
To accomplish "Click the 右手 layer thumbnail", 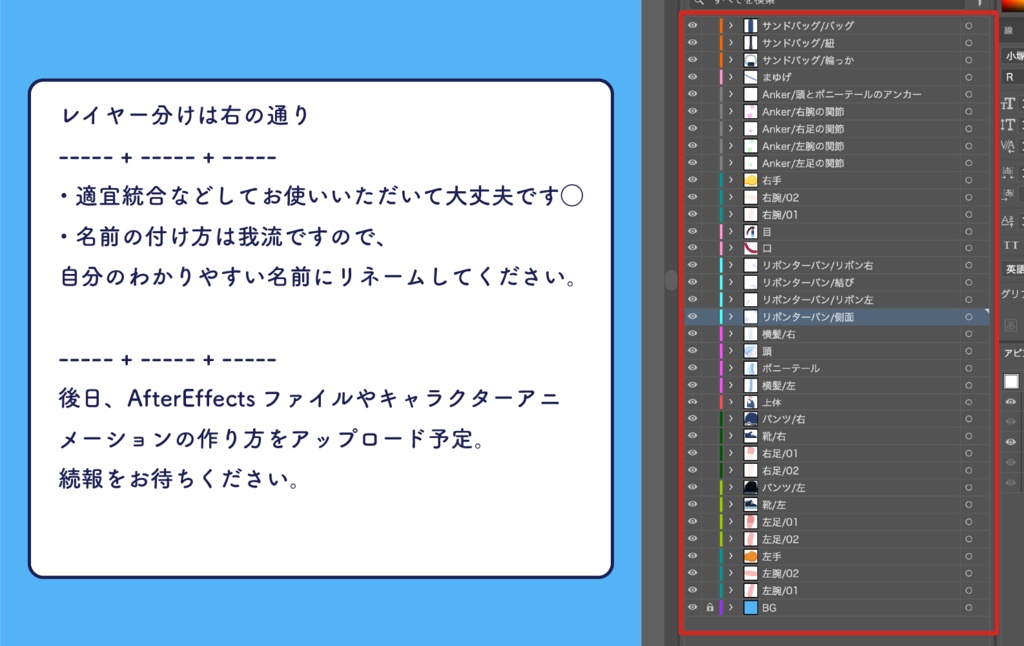I will pyautogui.click(x=751, y=180).
